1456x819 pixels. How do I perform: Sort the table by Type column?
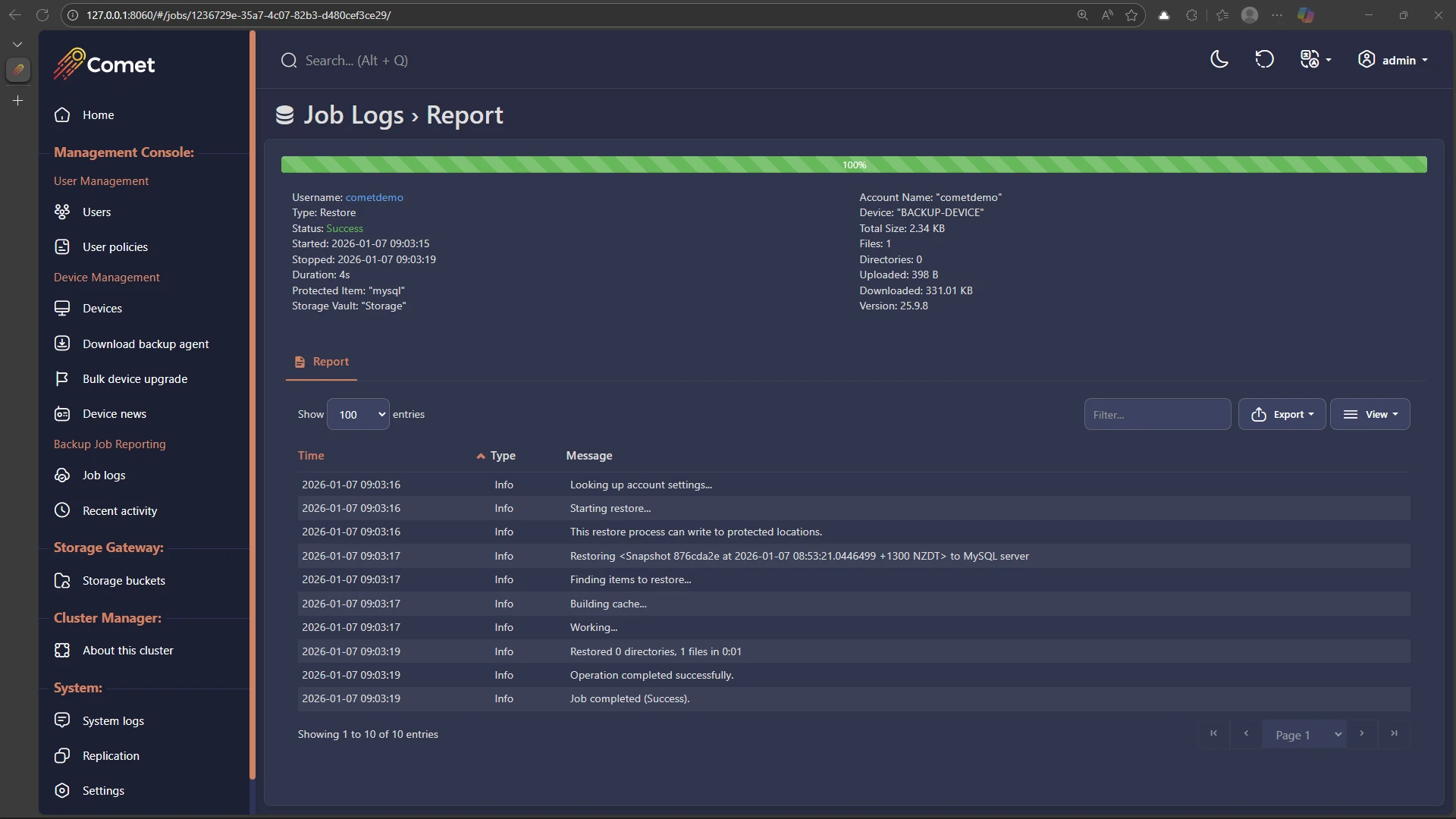click(x=503, y=455)
